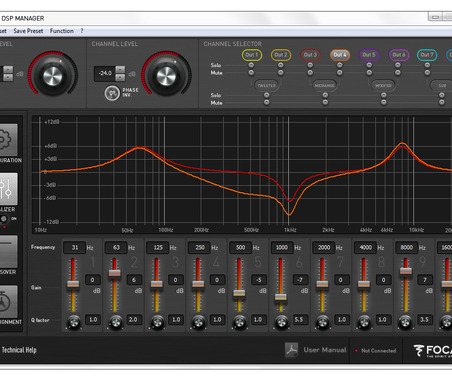Open the Save Preset menu
452x380 pixels.
(28, 31)
